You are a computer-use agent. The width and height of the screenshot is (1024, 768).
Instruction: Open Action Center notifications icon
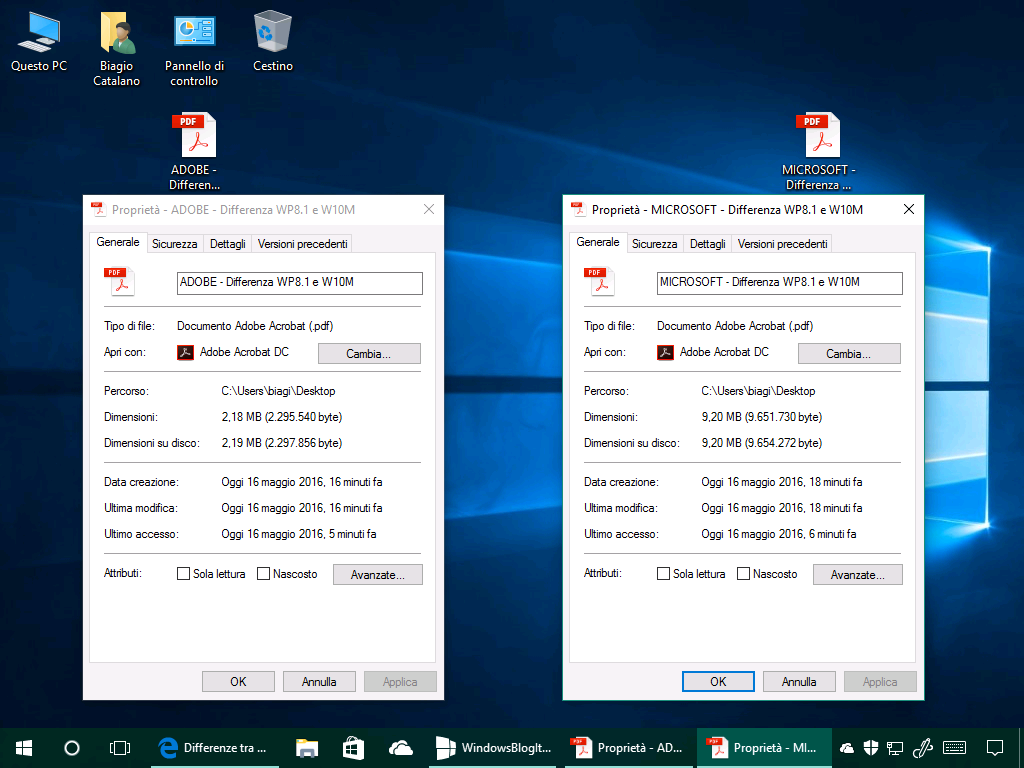tap(995, 748)
